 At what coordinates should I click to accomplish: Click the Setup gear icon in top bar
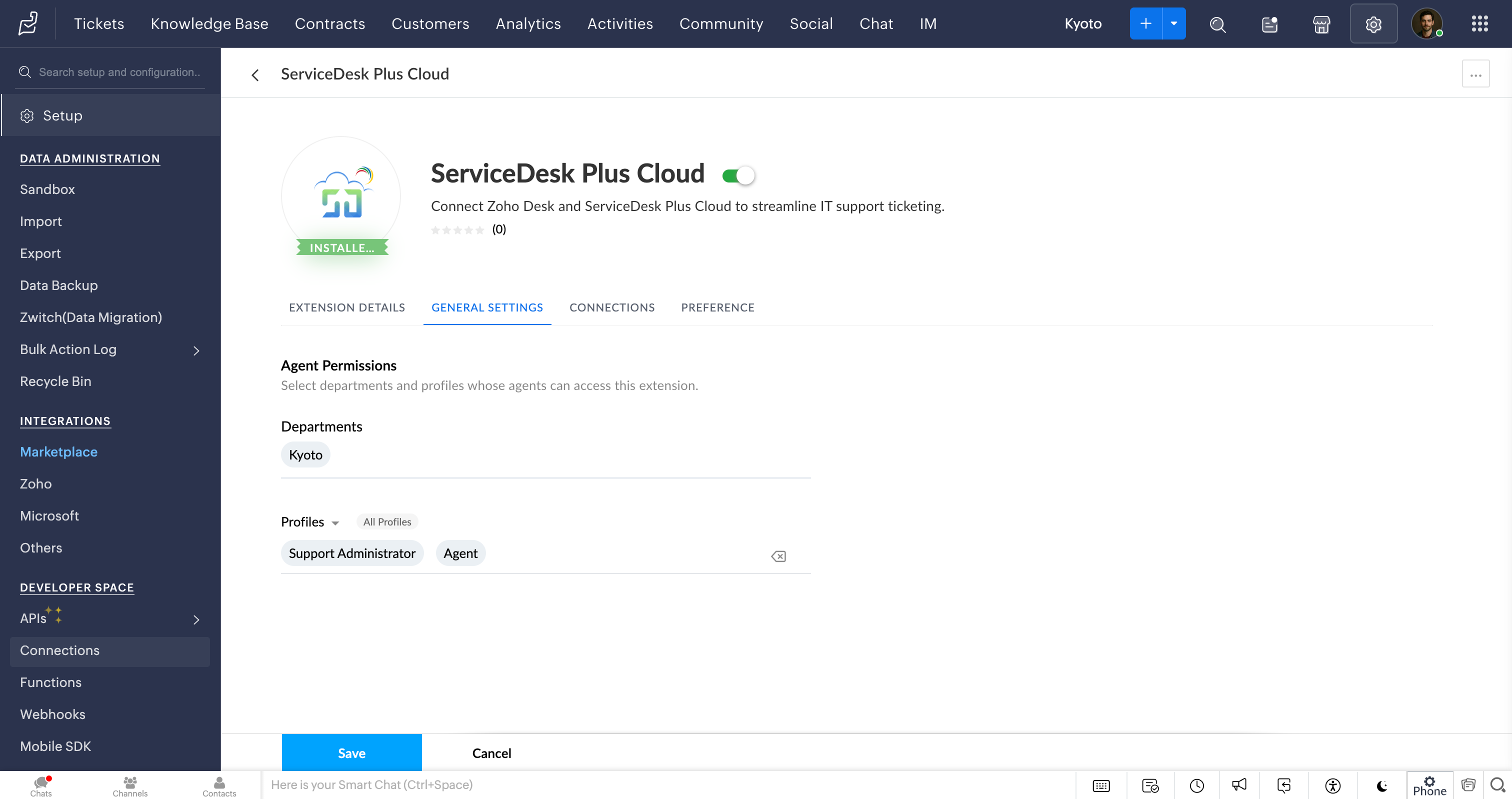tap(1373, 24)
